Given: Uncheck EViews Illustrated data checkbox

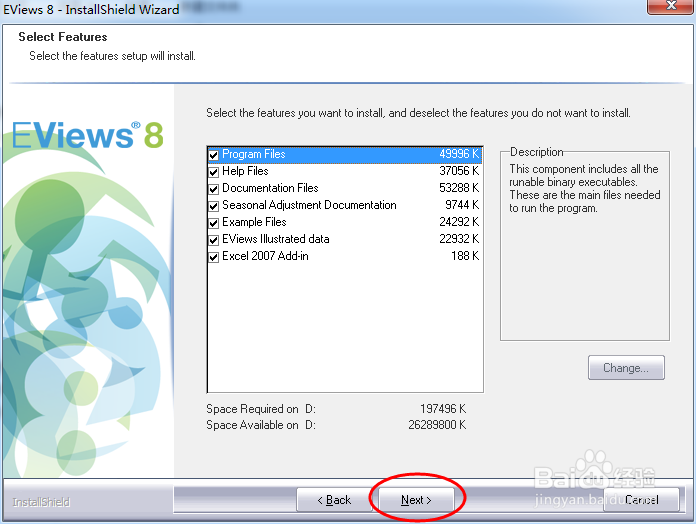Looking at the screenshot, I should [x=214, y=240].
